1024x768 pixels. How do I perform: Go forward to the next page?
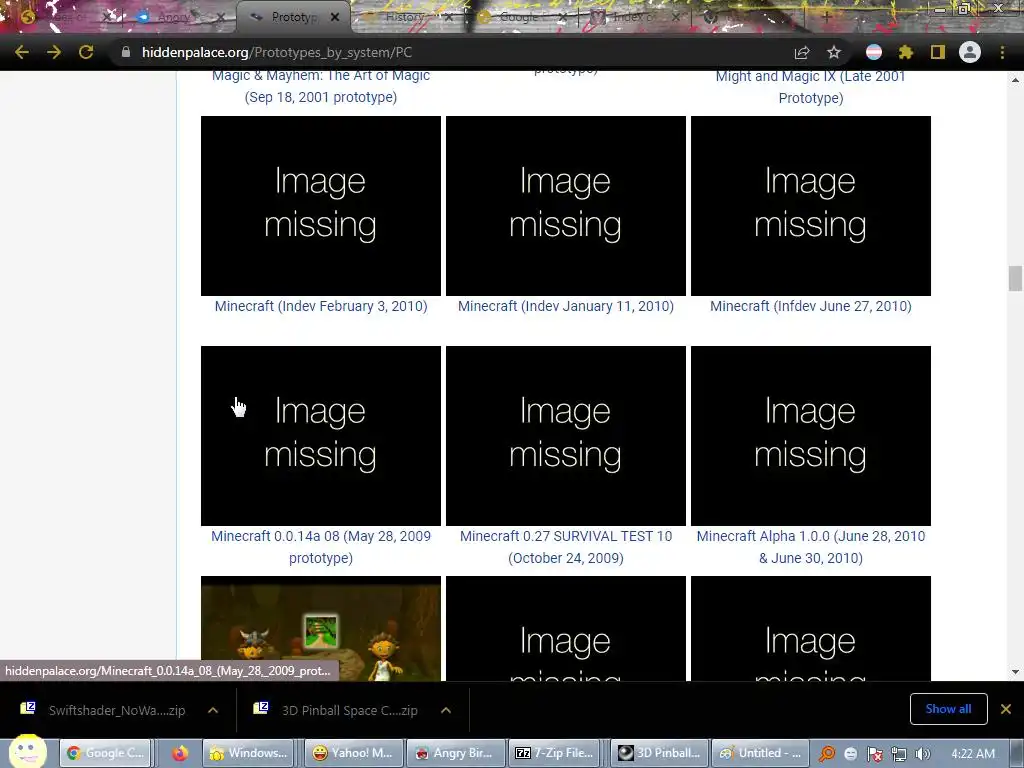[x=54, y=52]
